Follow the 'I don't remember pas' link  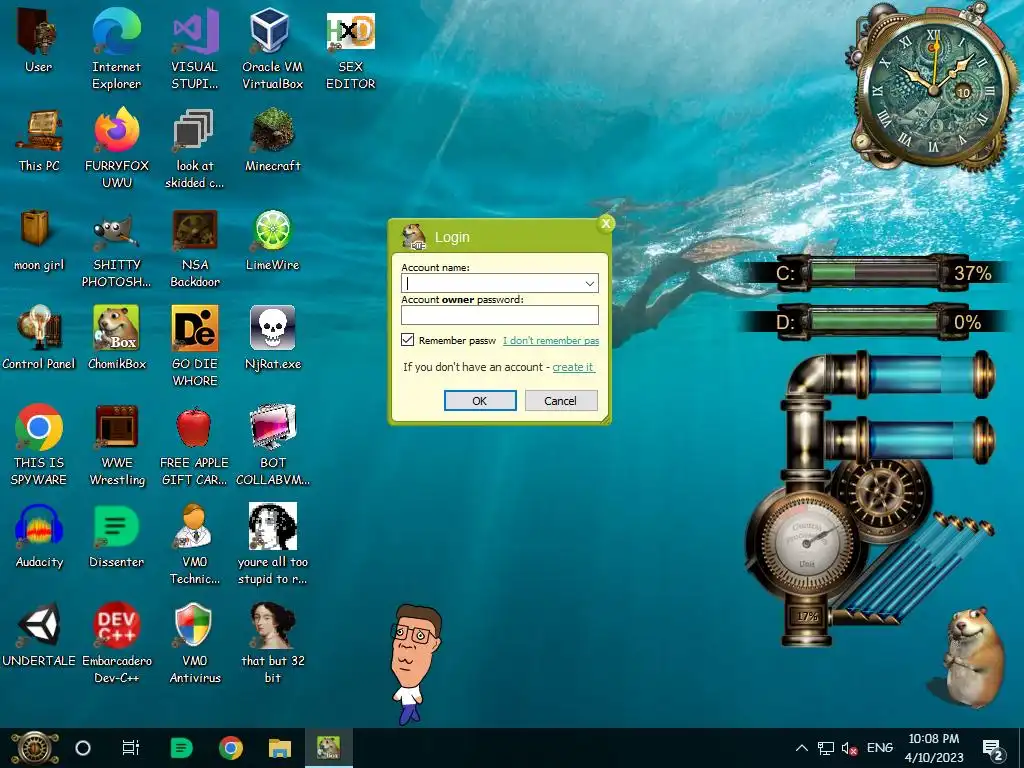click(x=551, y=340)
